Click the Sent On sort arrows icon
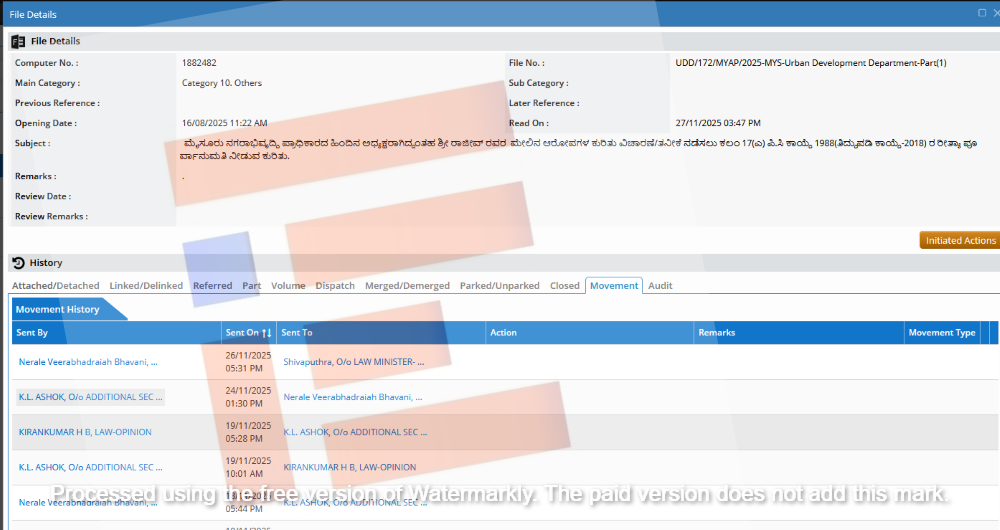Screen dimensions: 1000x530 [x=266, y=333]
